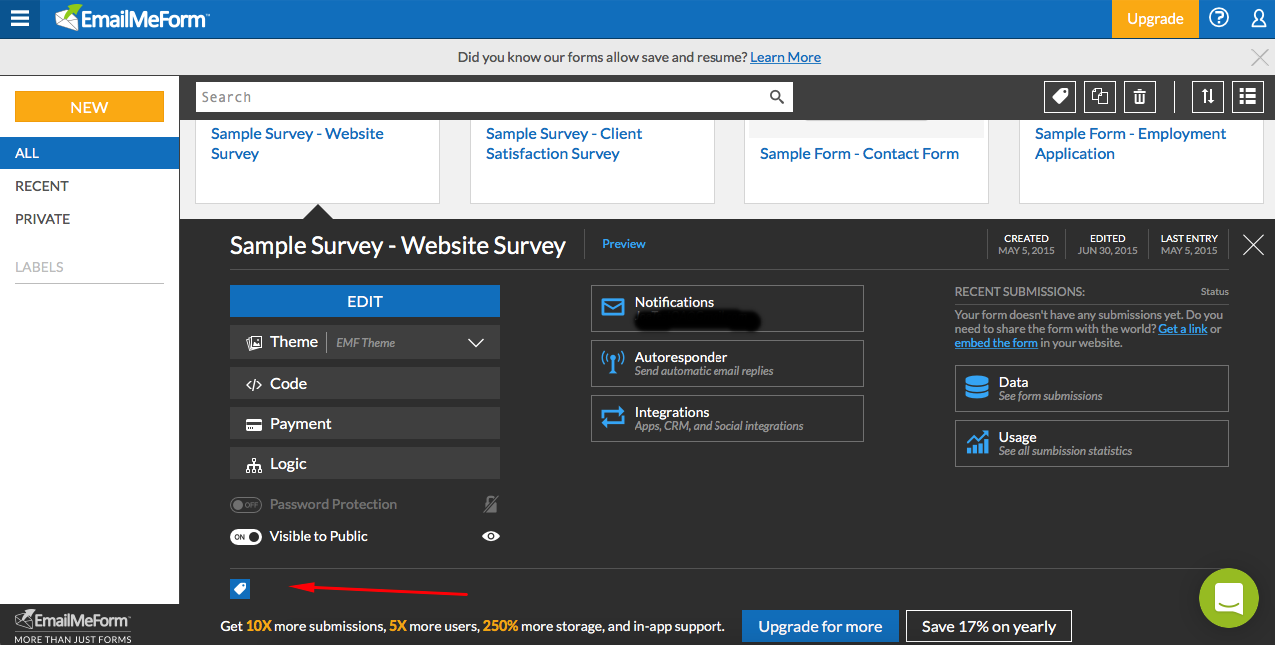The width and height of the screenshot is (1275, 645).
Task: Click Upgrade for more button
Action: [x=820, y=626]
